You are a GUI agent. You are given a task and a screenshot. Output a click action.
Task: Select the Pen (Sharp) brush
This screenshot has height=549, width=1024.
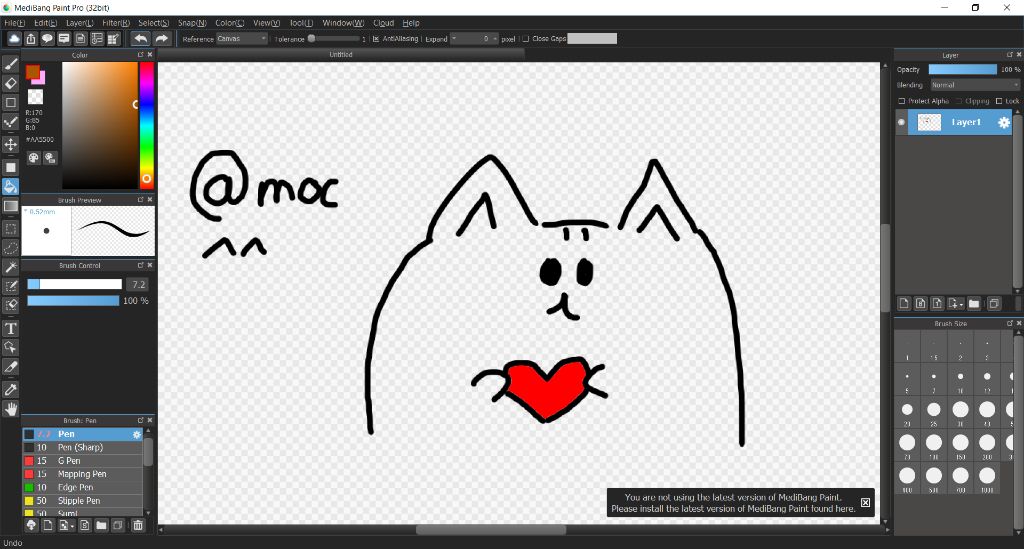82,447
